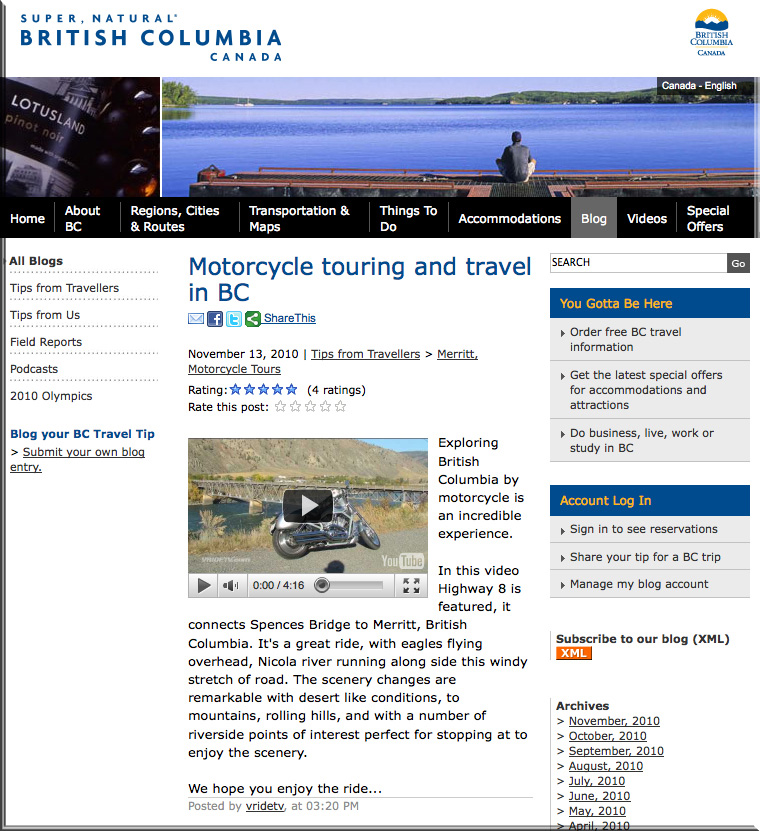Click the Go search button

pyautogui.click(x=738, y=263)
